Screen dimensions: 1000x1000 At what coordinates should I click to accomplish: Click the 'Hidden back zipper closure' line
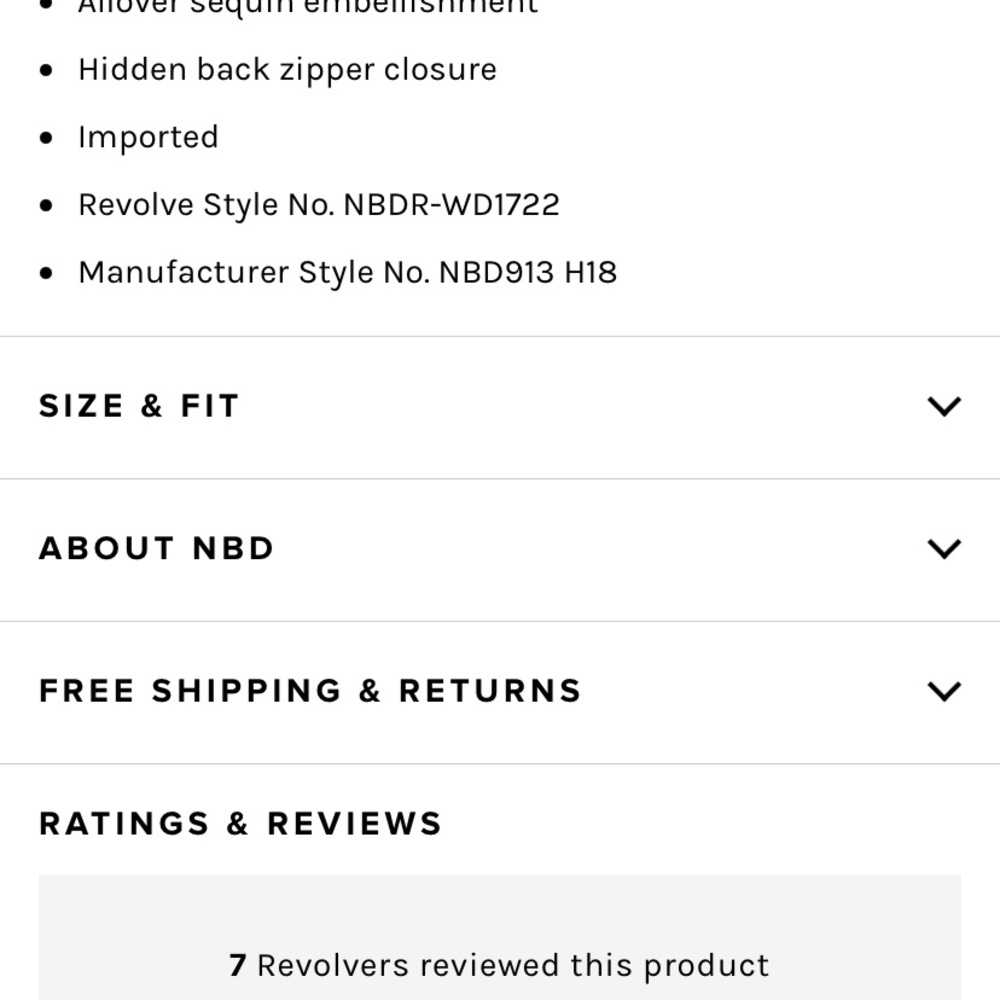click(x=287, y=70)
